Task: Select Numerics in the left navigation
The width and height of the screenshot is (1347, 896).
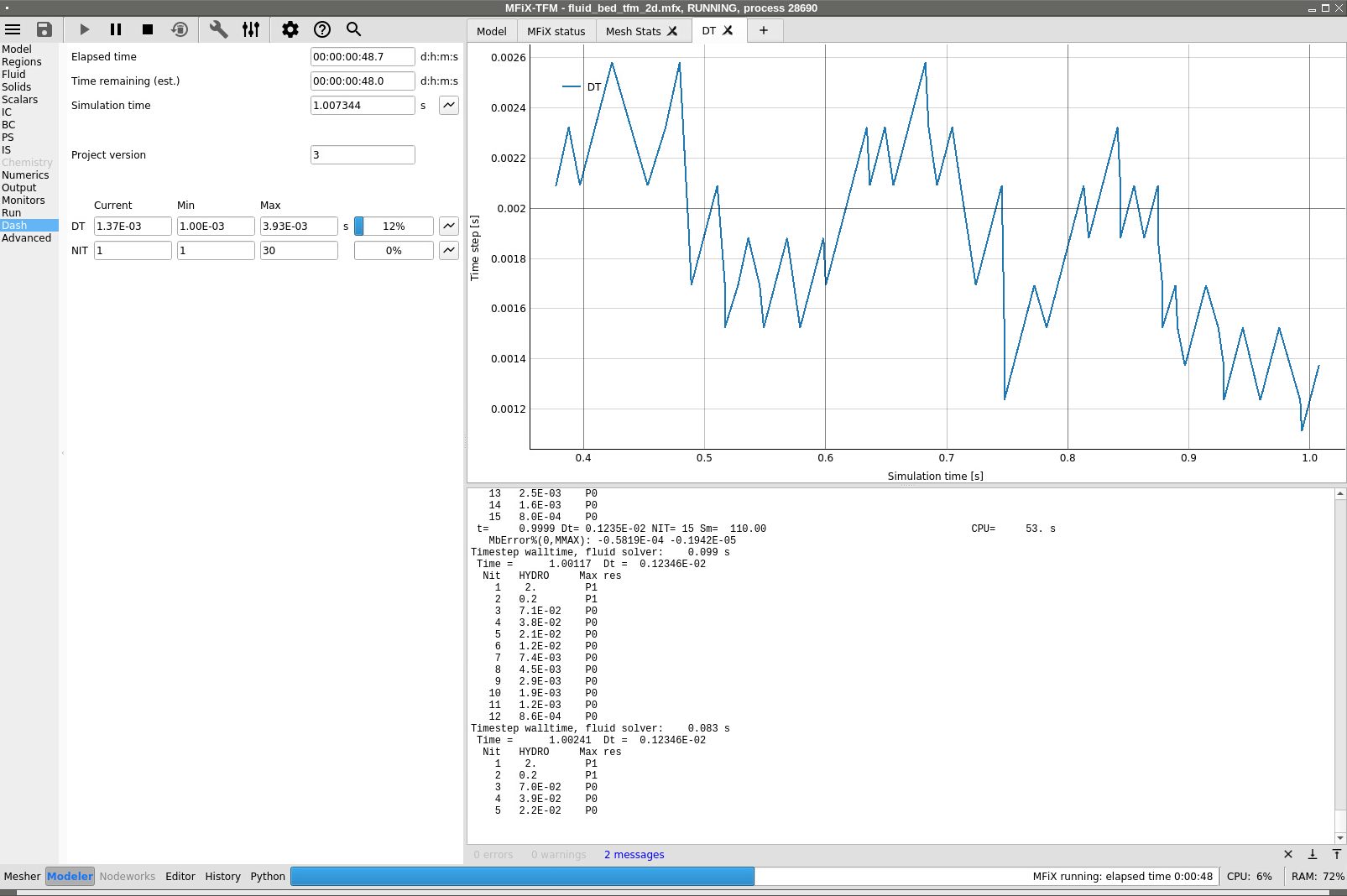Action: [25, 175]
